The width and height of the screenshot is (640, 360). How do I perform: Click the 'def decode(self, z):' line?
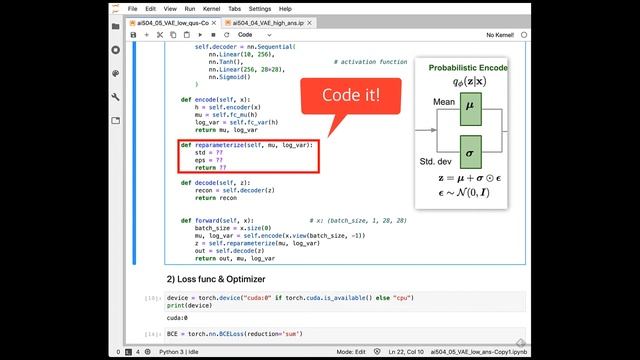216,183
